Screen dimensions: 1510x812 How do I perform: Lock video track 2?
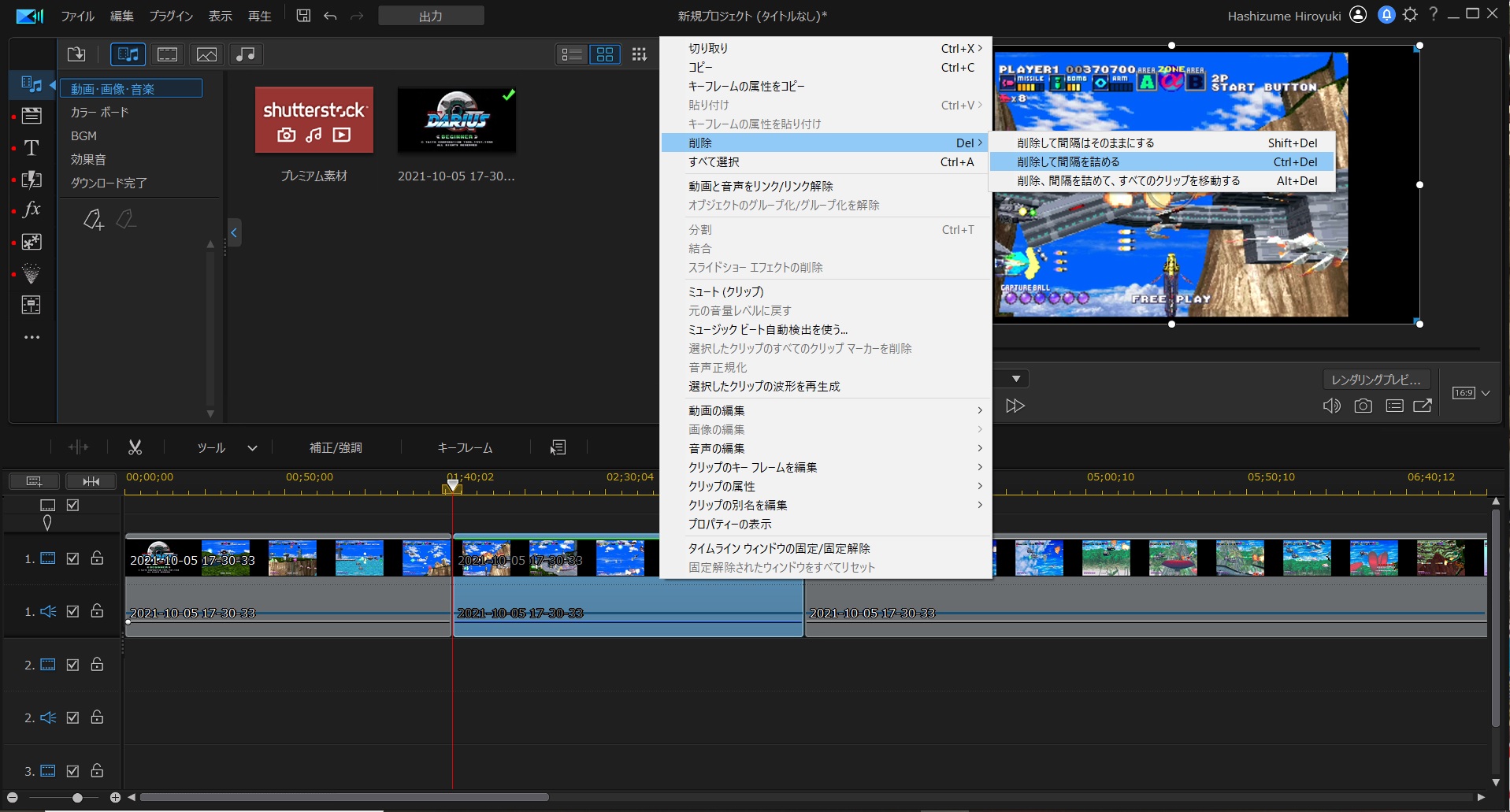[97, 664]
